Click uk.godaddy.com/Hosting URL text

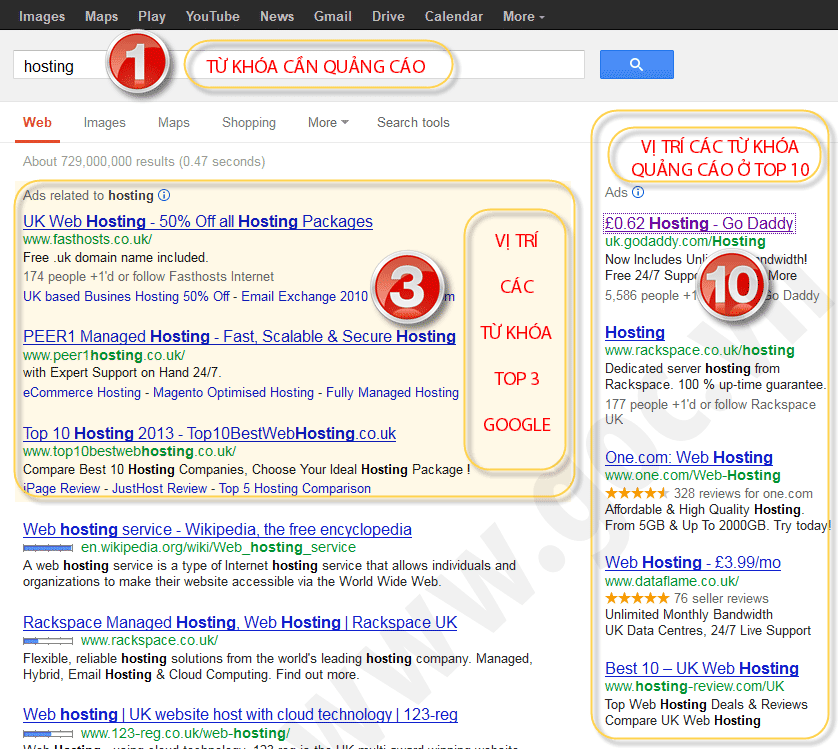click(x=685, y=242)
